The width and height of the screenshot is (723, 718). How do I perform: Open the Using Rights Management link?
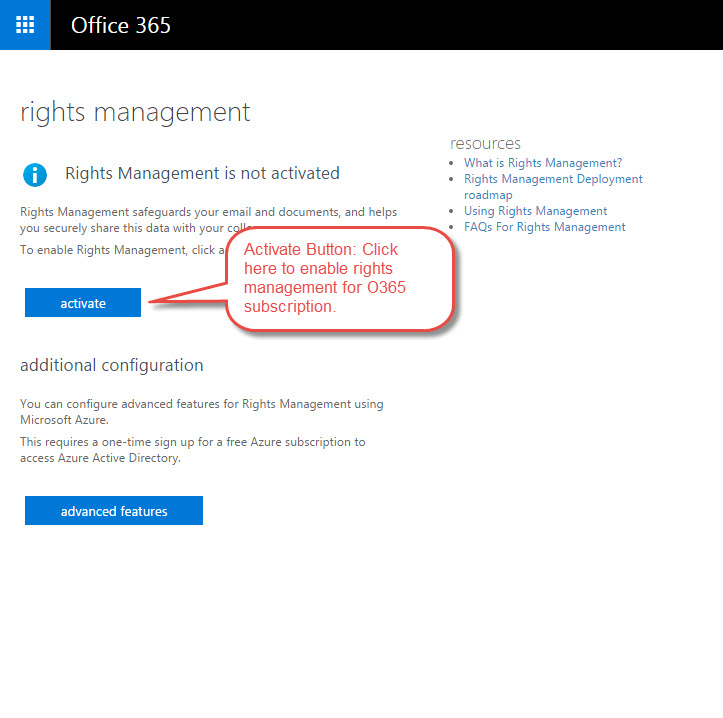tap(535, 211)
